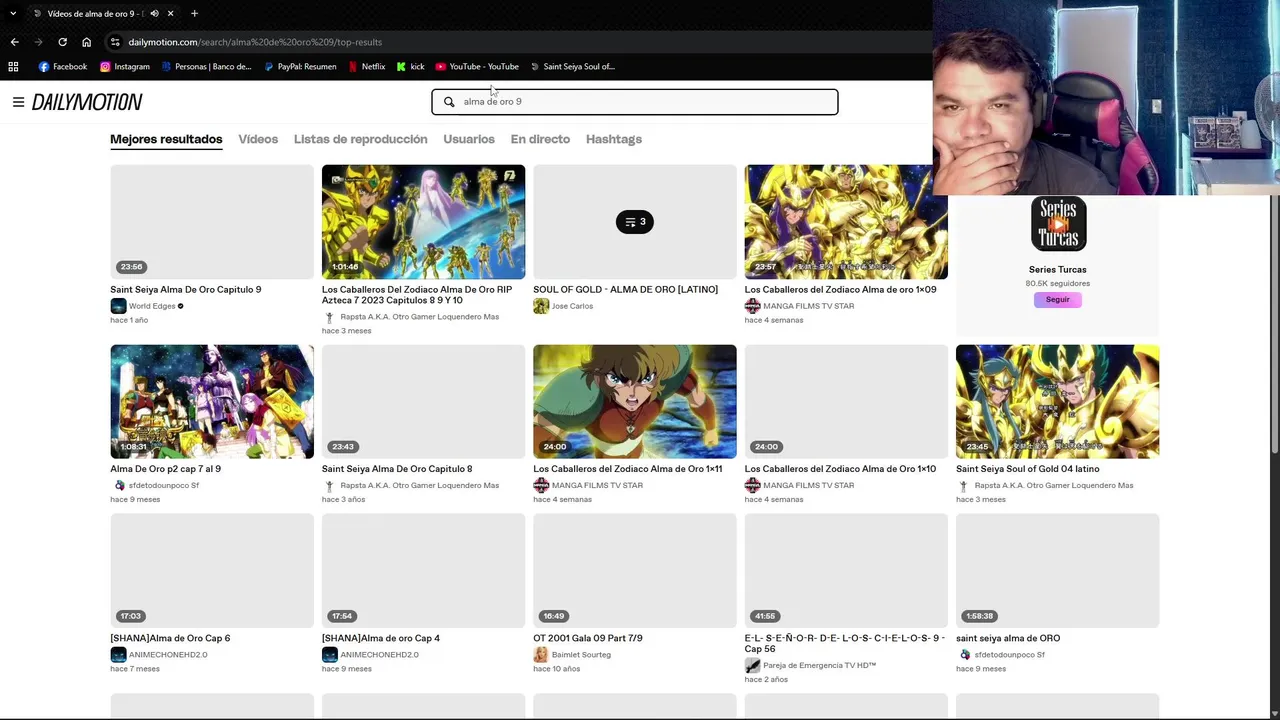Open the Personas | Banco bookmark
This screenshot has width=1280, height=720.
pos(207,67)
